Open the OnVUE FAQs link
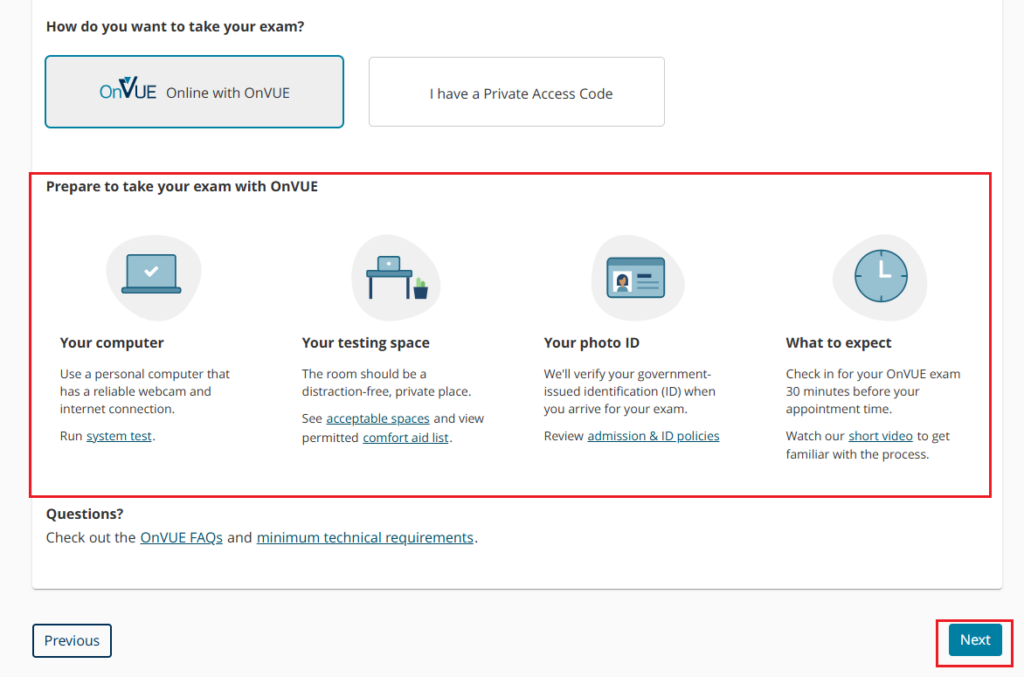This screenshot has width=1024, height=677. click(x=181, y=537)
